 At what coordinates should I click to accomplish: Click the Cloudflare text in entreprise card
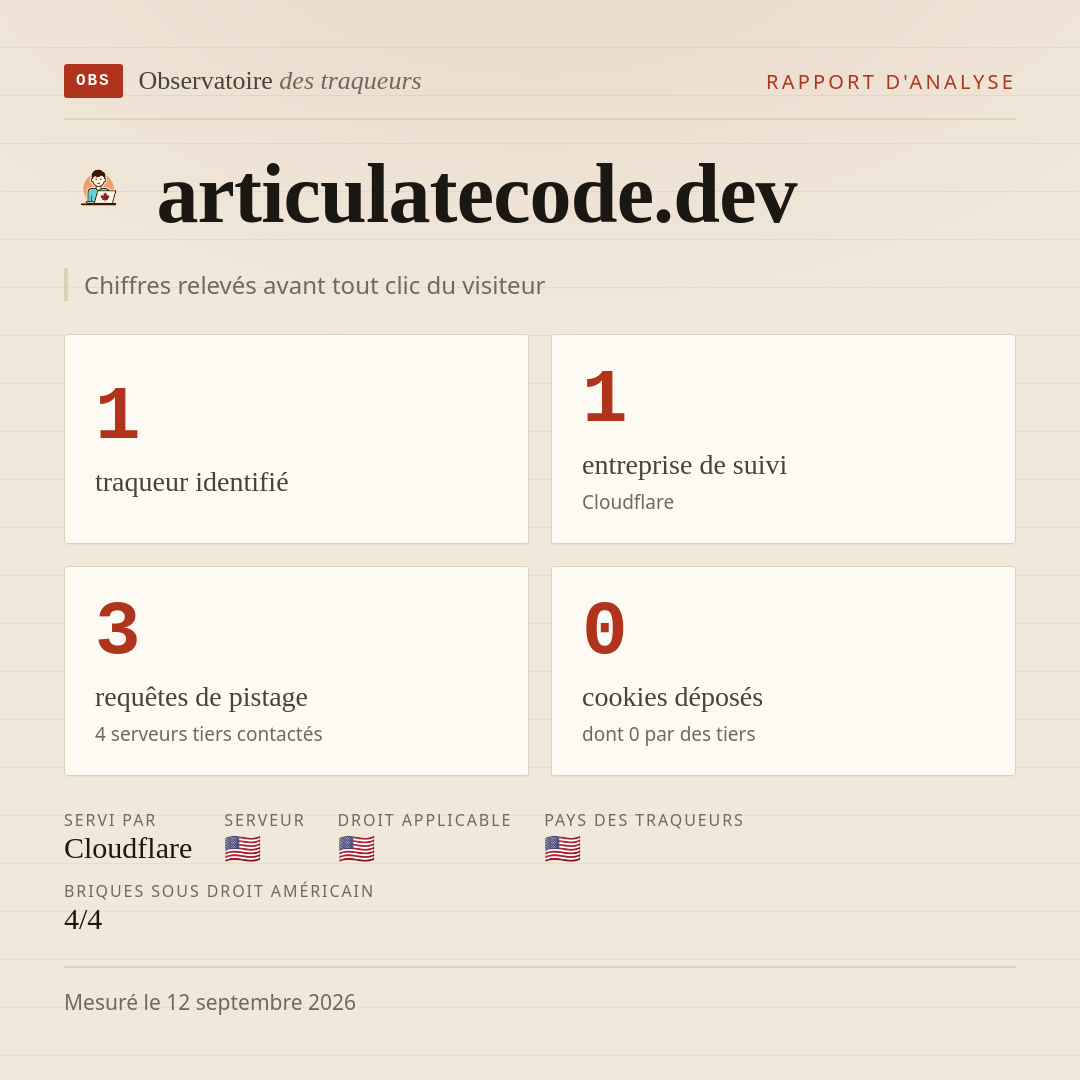coord(627,502)
